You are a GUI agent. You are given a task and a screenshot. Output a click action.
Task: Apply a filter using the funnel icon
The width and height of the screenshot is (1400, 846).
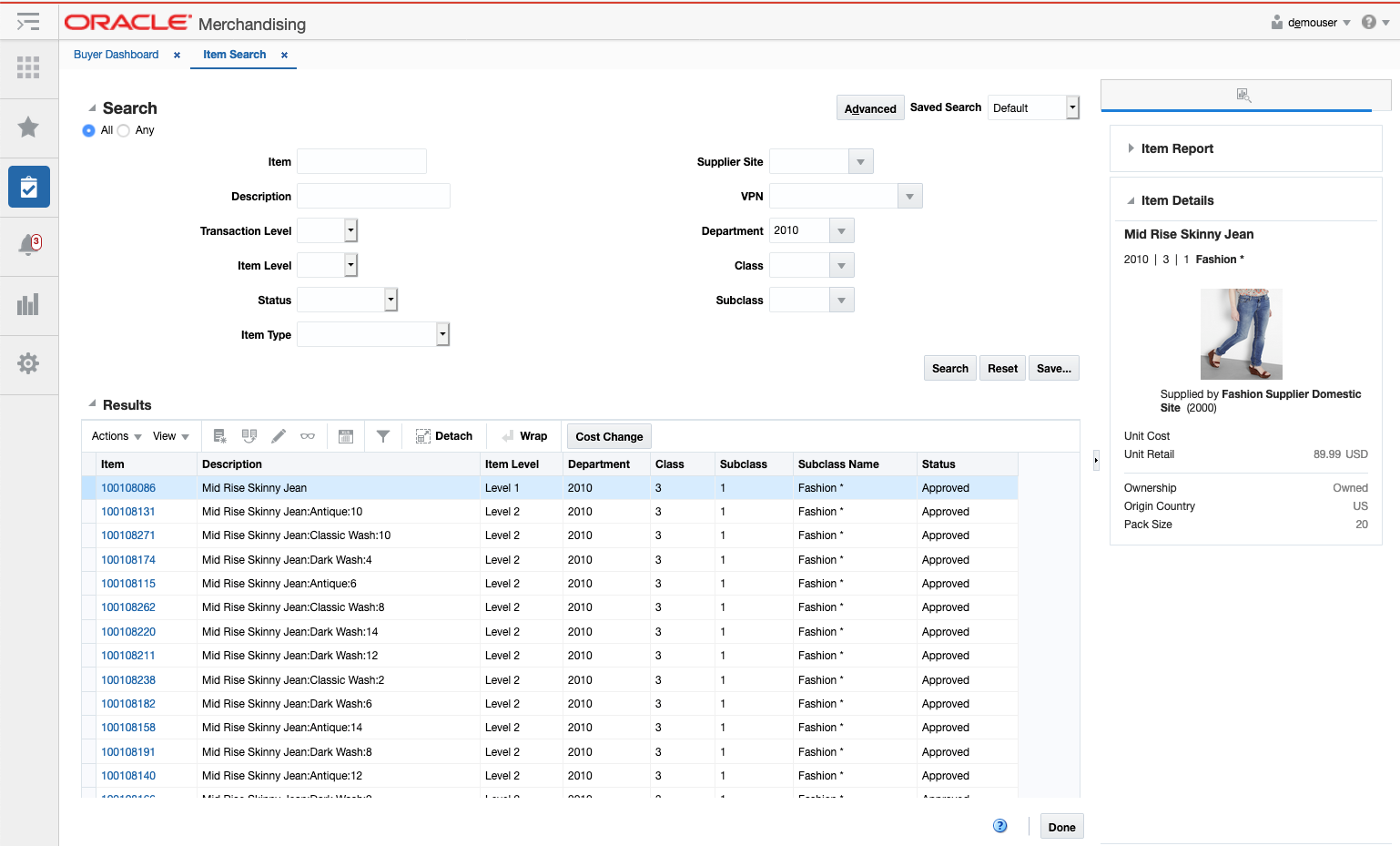pos(382,435)
